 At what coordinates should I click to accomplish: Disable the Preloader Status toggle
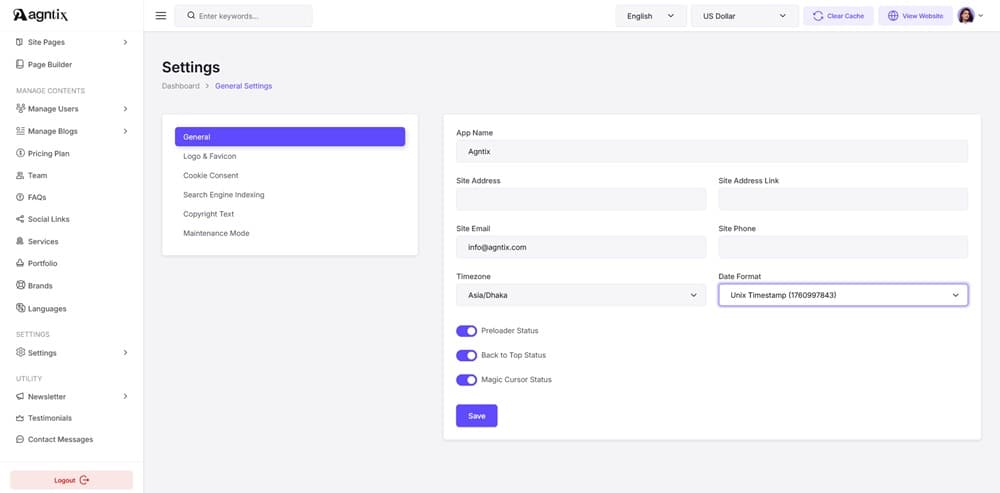pos(466,331)
